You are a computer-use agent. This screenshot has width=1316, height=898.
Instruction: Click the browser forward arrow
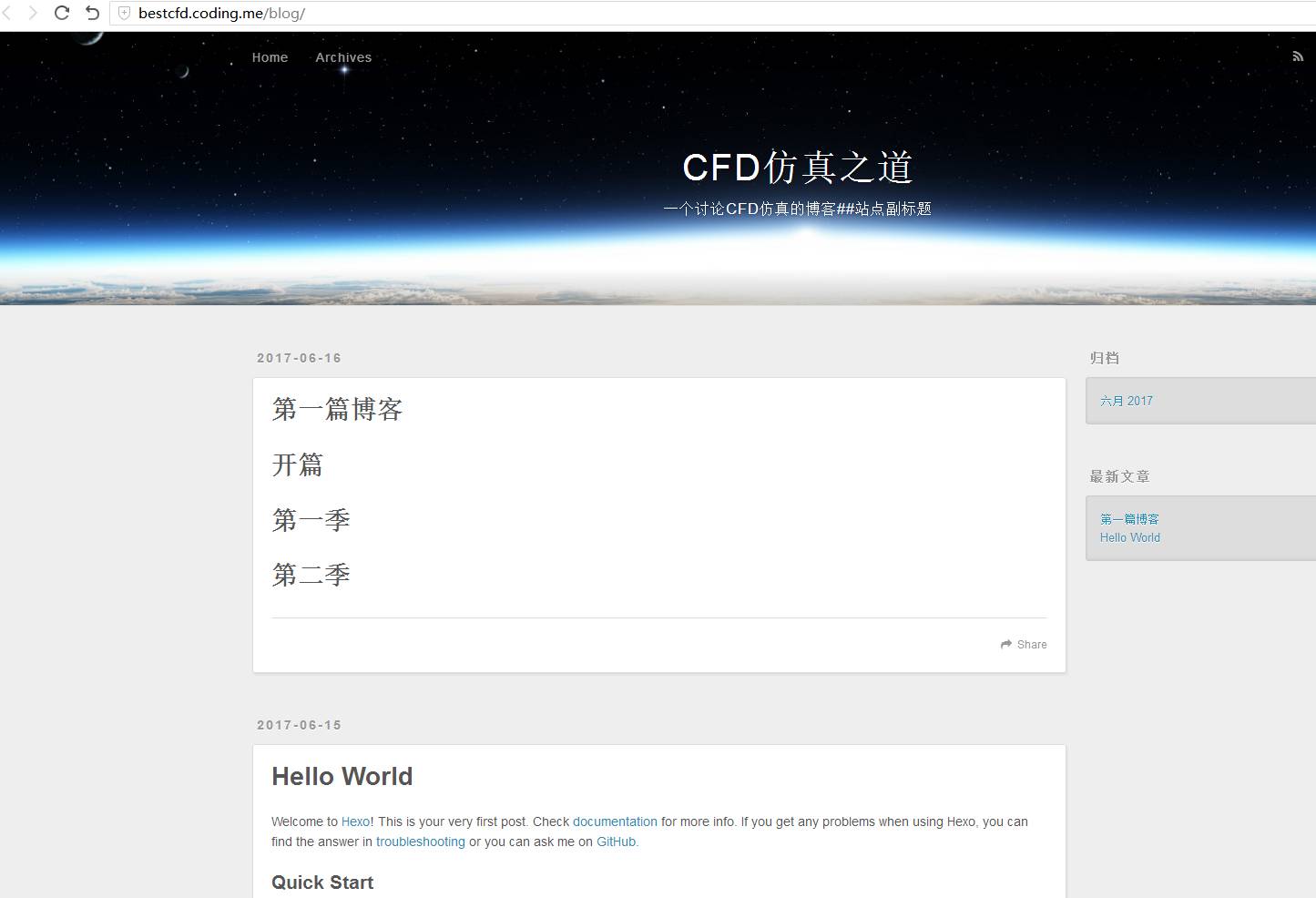point(33,13)
